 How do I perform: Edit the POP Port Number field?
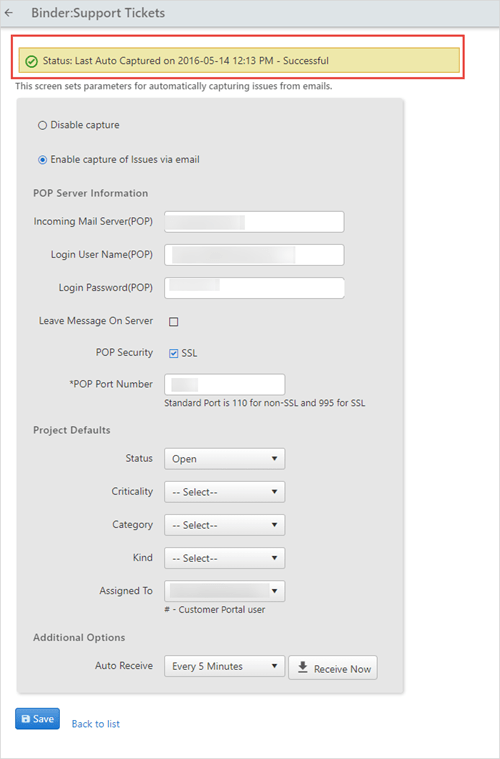tap(225, 384)
